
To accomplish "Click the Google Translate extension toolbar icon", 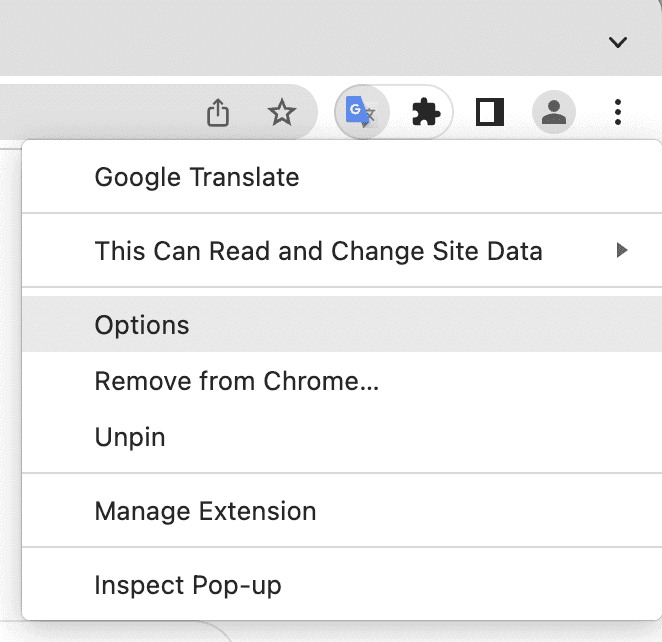I will pyautogui.click(x=359, y=113).
